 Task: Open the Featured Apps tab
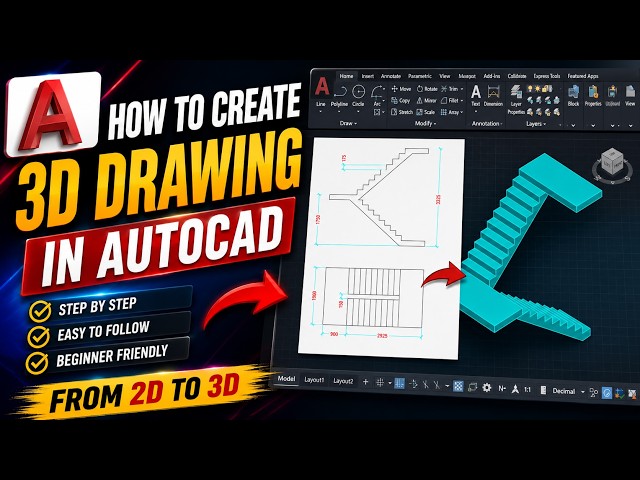[583, 76]
